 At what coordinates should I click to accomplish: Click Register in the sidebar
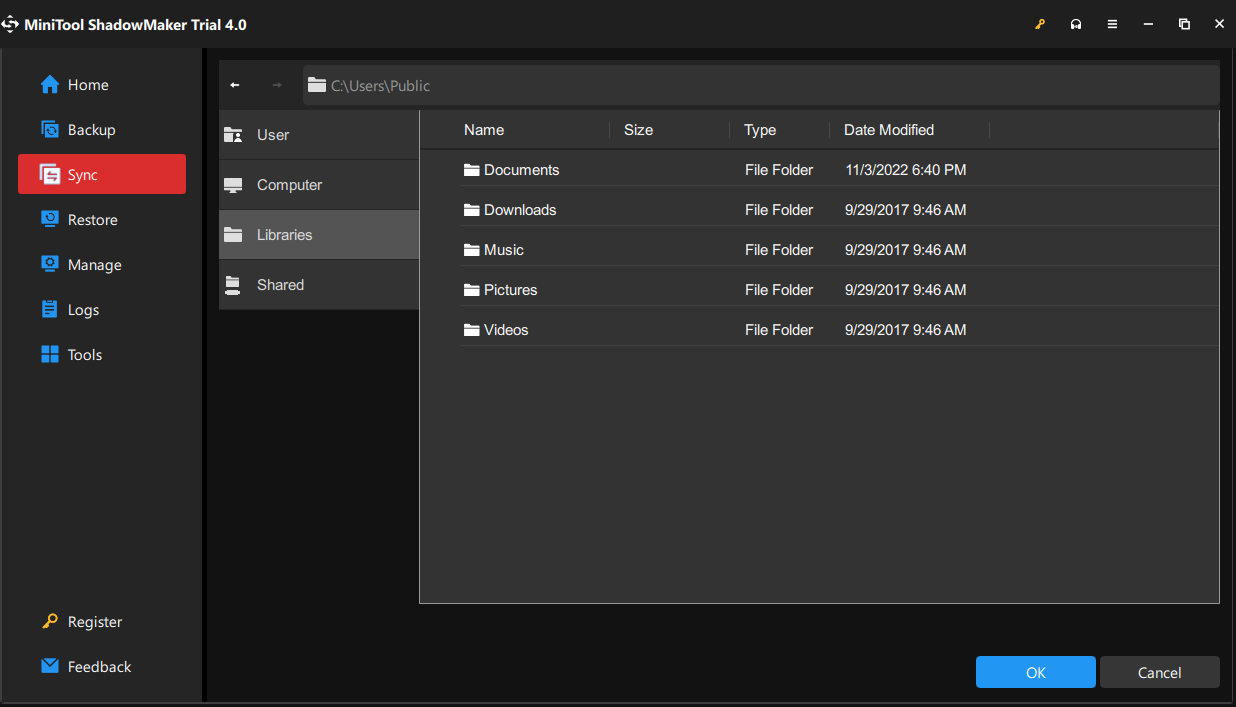102,622
